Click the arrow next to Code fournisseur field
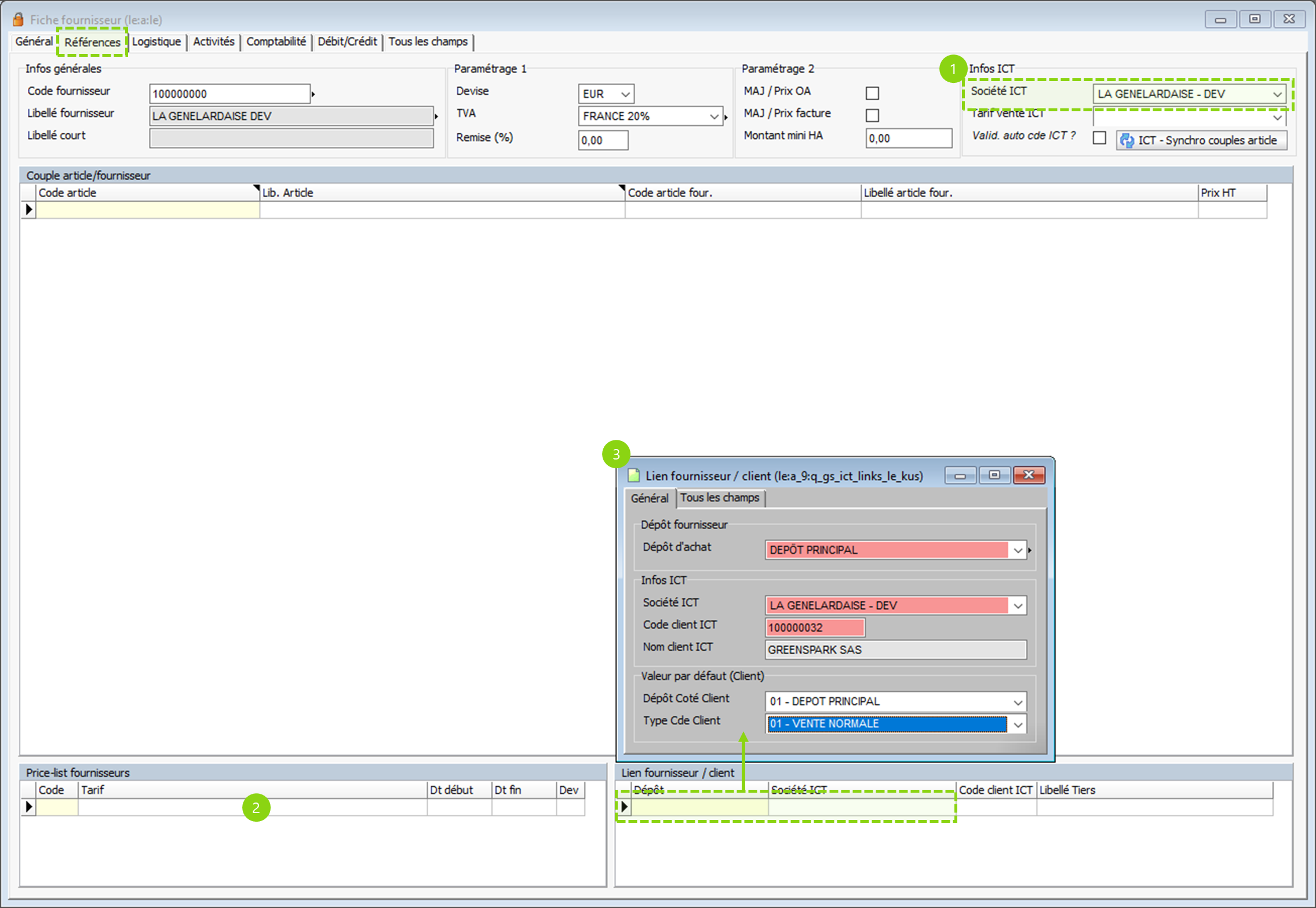The width and height of the screenshot is (1316, 908). click(x=313, y=94)
